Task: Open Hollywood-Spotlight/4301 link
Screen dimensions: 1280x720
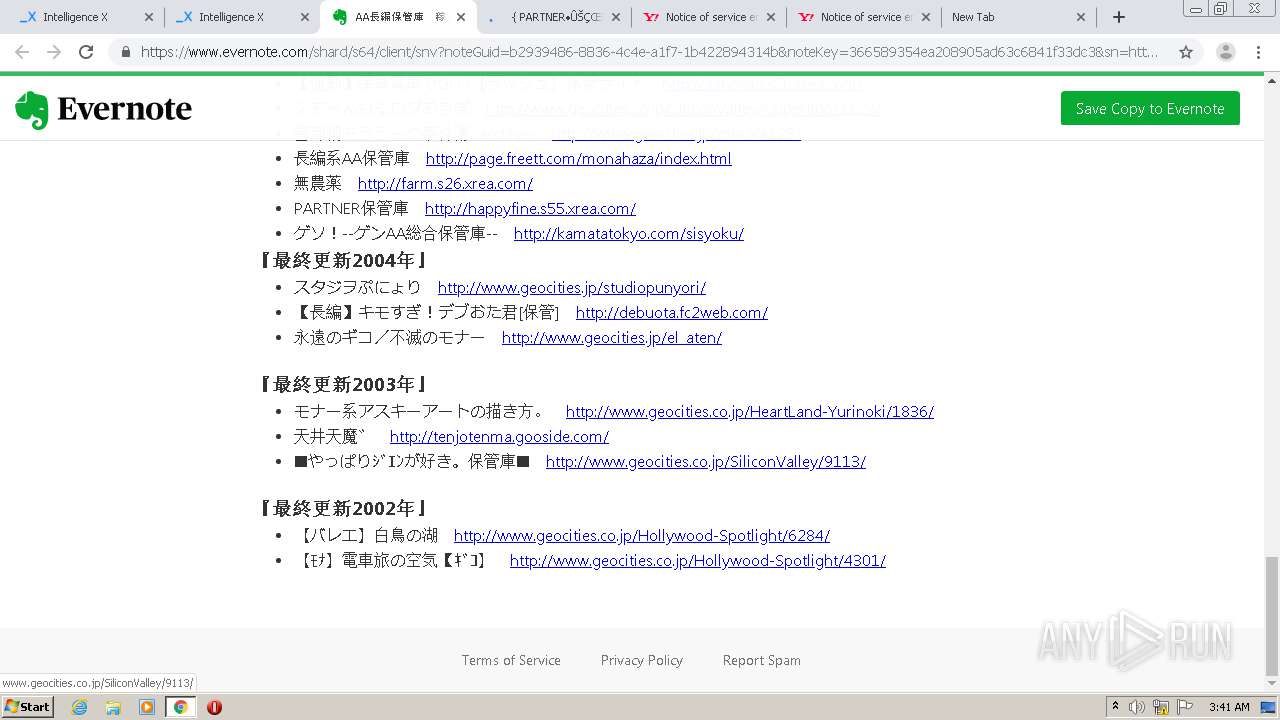Action: (697, 560)
